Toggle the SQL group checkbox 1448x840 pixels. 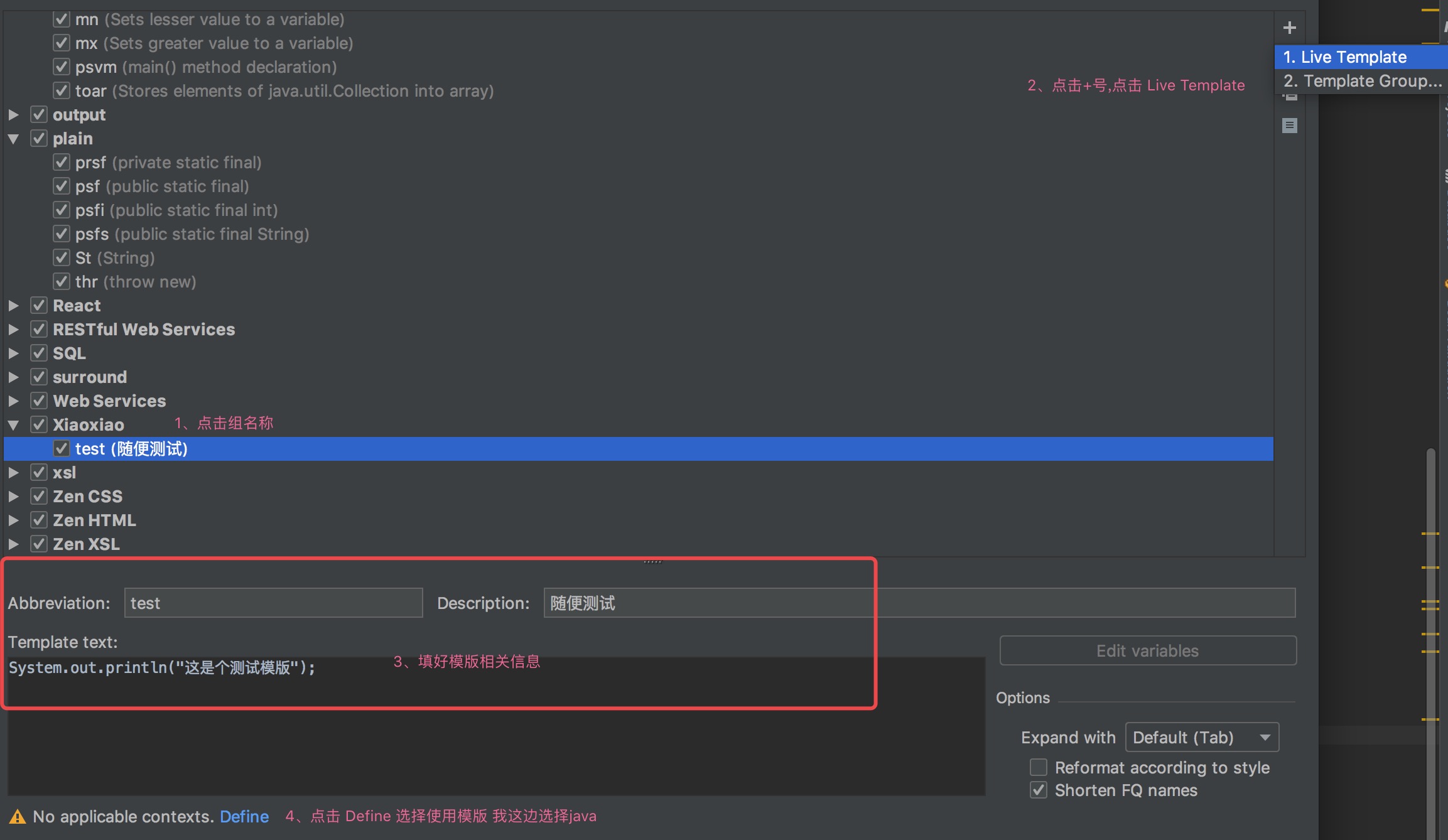[x=38, y=353]
